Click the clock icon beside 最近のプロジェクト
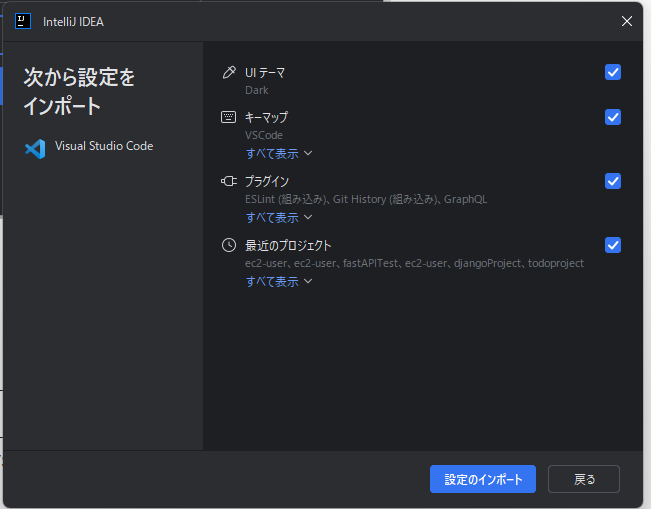This screenshot has width=651, height=509. pyautogui.click(x=228, y=245)
